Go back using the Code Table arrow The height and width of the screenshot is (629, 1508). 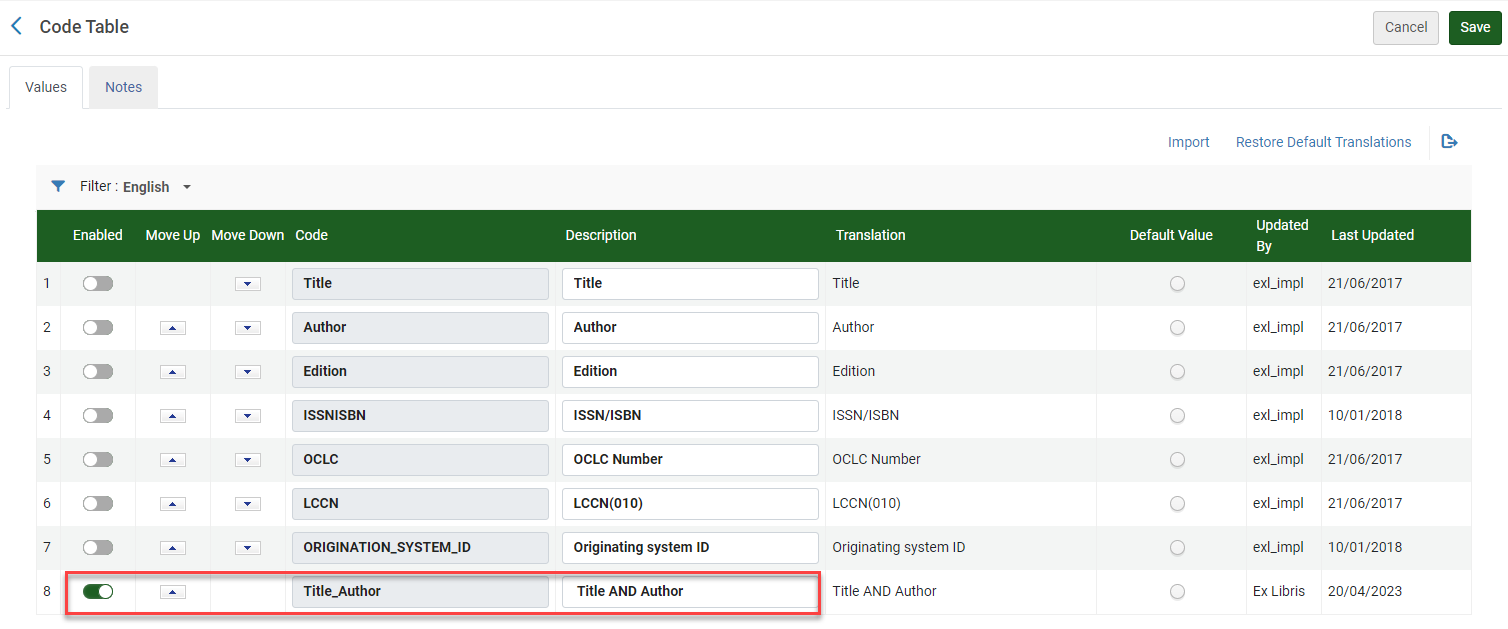pos(16,27)
